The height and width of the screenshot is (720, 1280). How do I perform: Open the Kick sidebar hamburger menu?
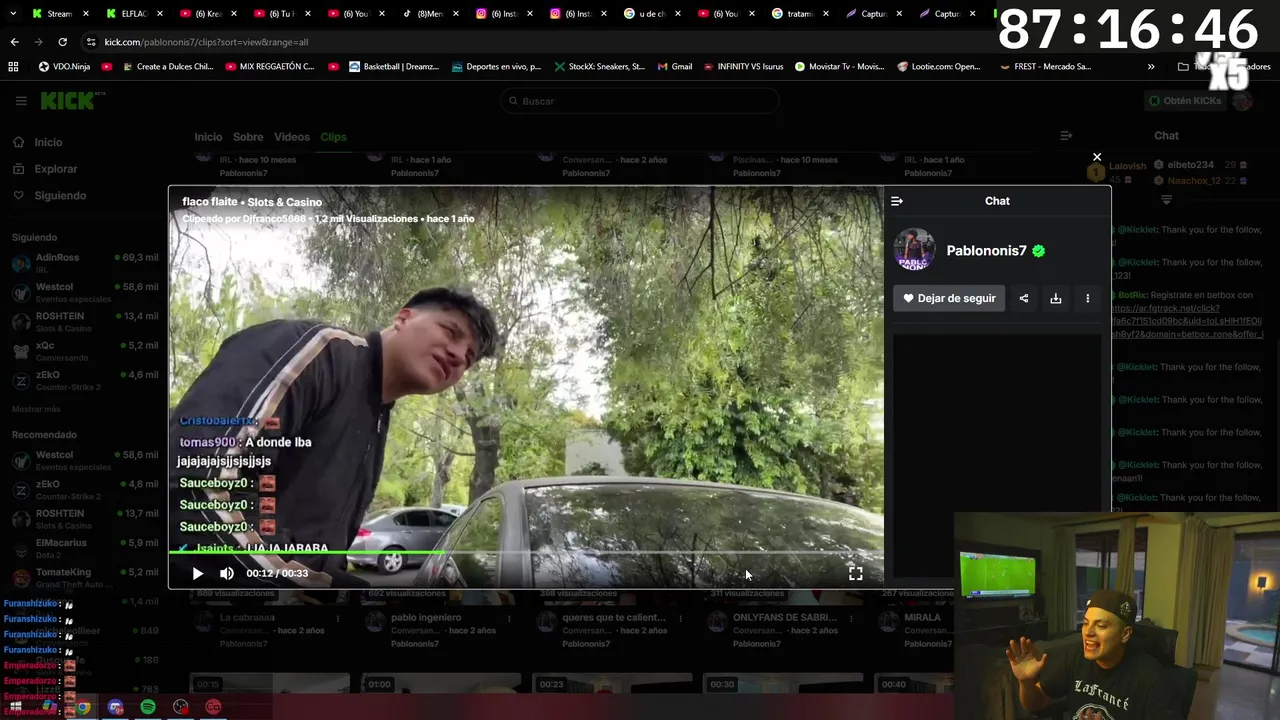pos(20,101)
